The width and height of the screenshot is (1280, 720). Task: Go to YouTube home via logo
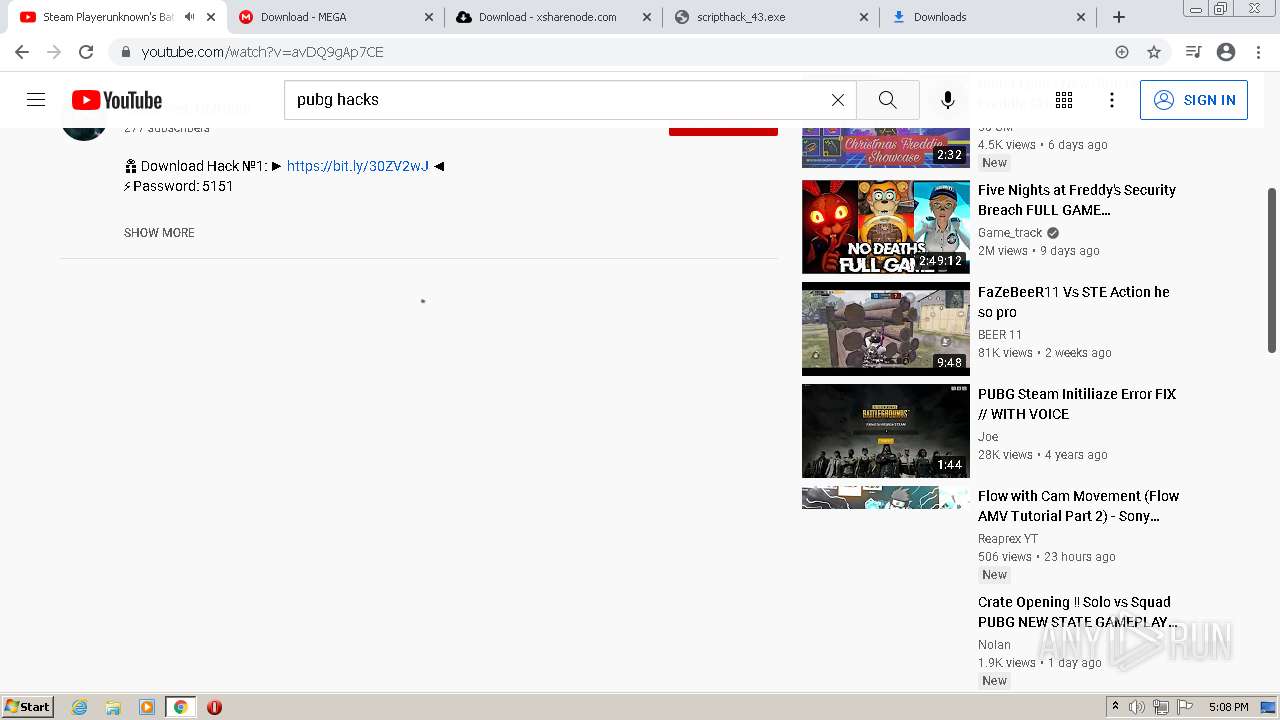(x=117, y=100)
